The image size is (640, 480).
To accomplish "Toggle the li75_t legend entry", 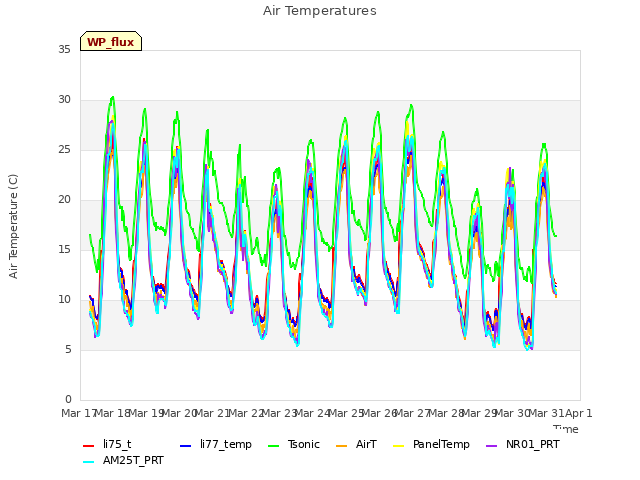I will pos(107,444).
